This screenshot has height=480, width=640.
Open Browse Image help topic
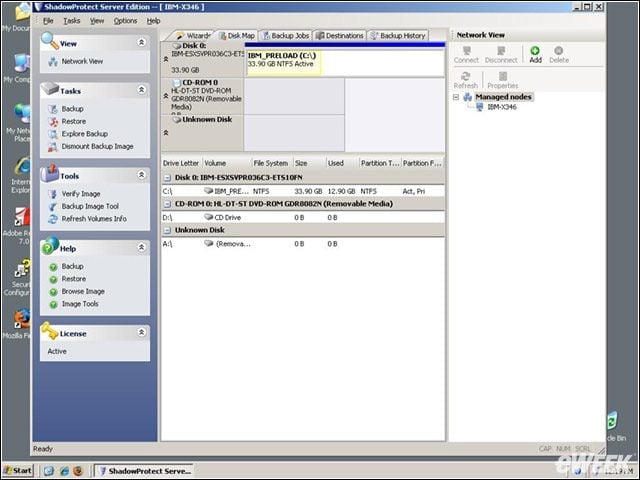pos(83,291)
